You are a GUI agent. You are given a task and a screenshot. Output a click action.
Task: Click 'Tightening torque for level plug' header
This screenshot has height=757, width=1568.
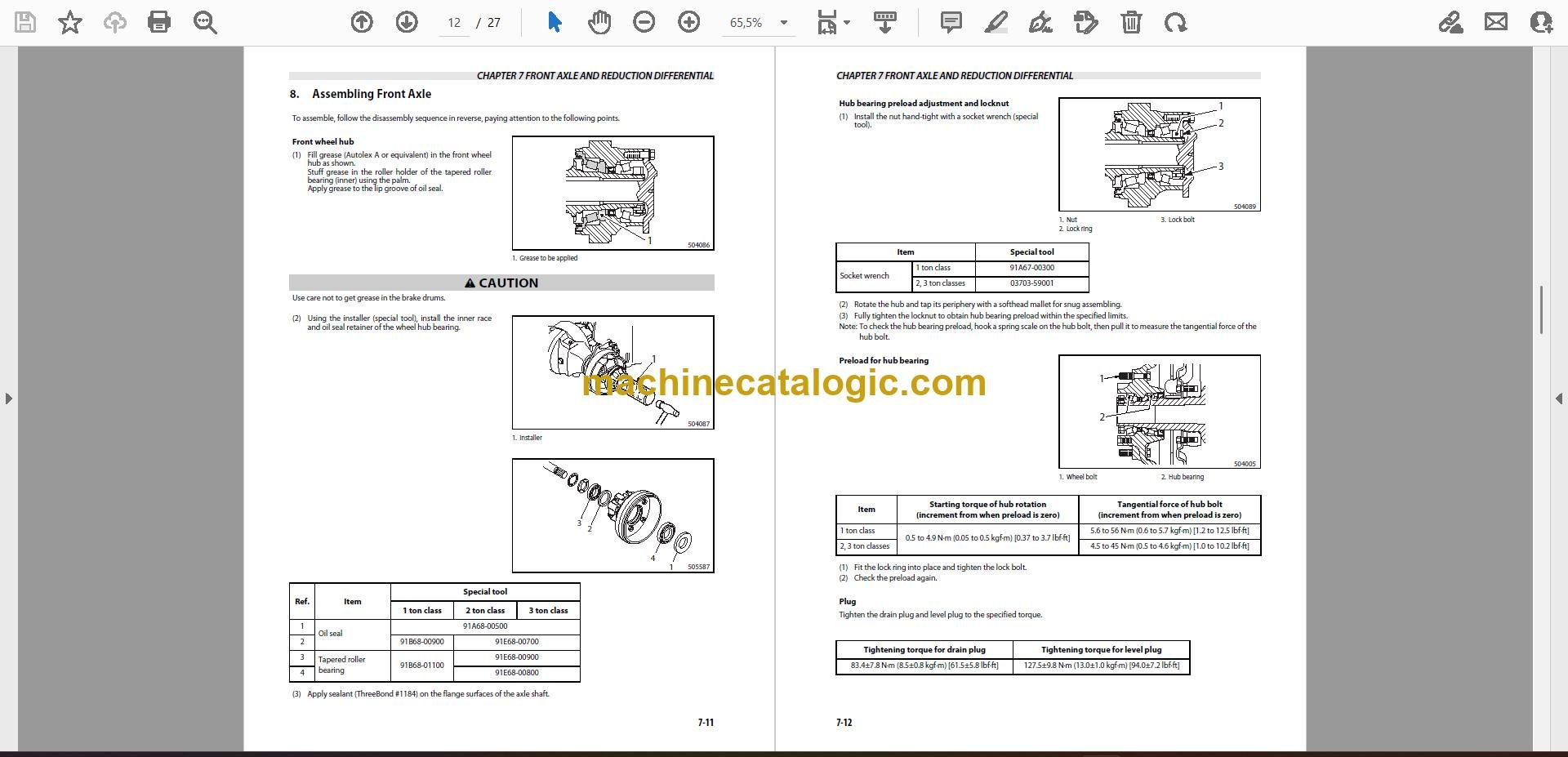[x=1101, y=650]
